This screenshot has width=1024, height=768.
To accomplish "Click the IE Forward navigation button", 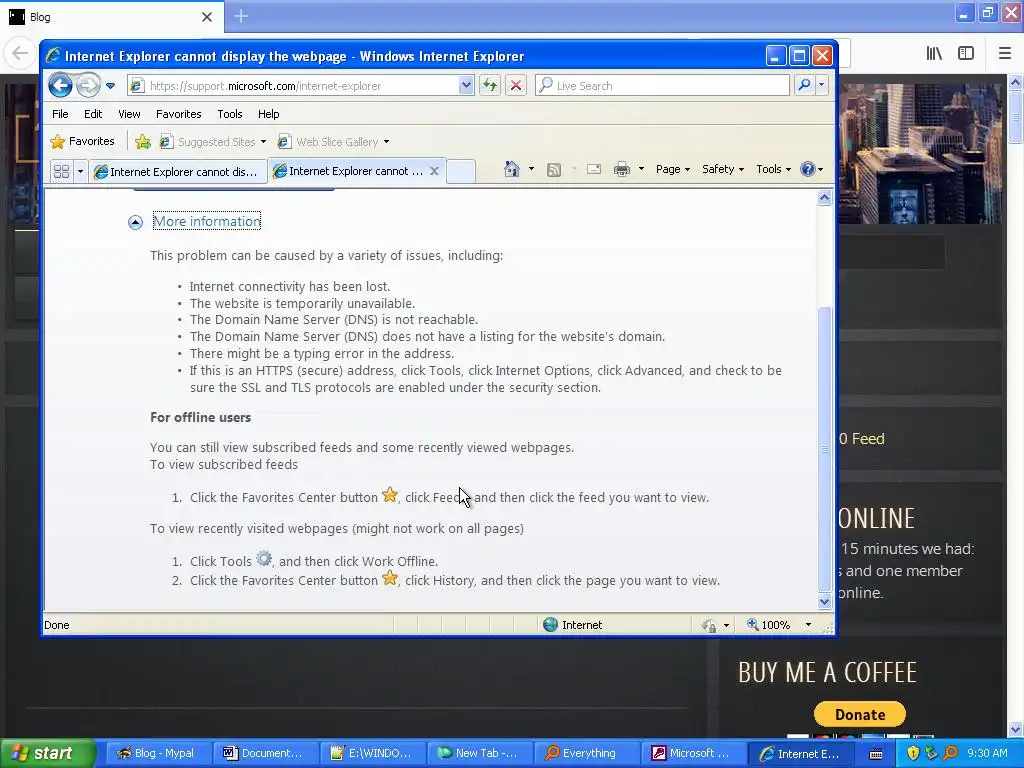I will pyautogui.click(x=88, y=86).
